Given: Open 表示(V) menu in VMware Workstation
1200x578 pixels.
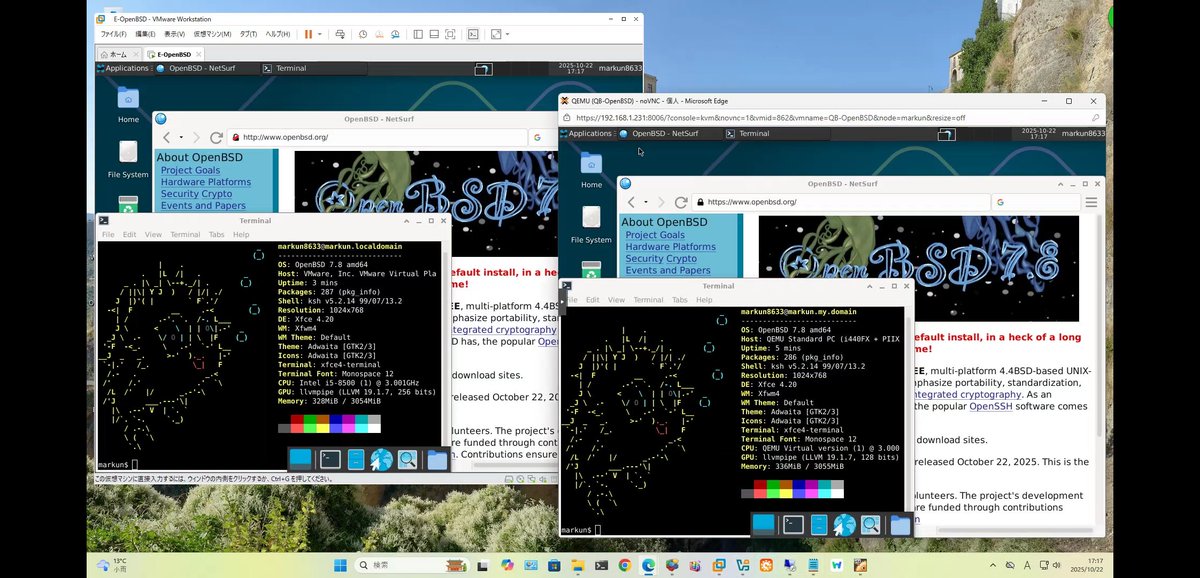Looking at the screenshot, I should (174, 34).
